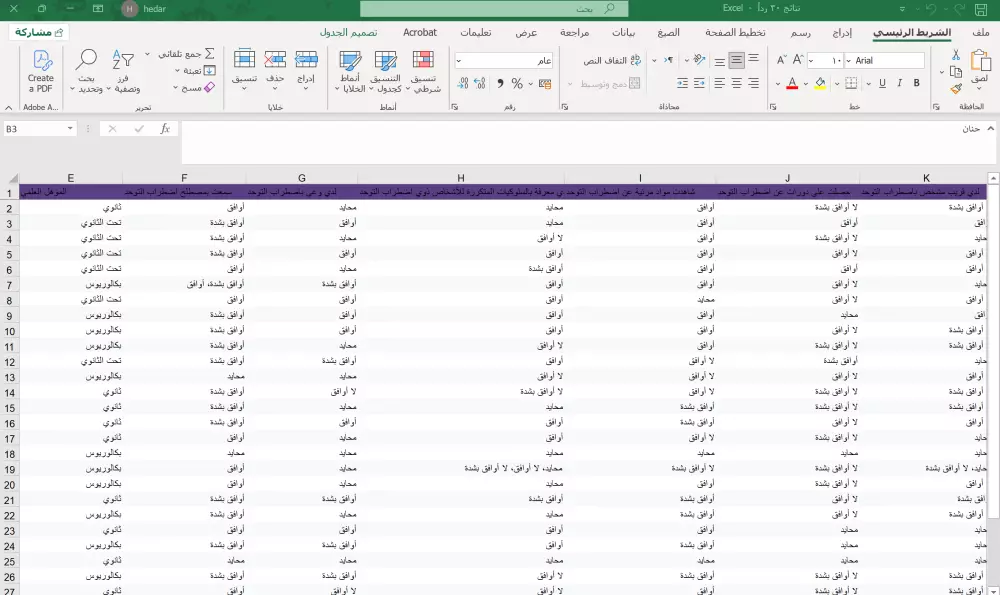Select the Italic formatting icon

(x=899, y=83)
